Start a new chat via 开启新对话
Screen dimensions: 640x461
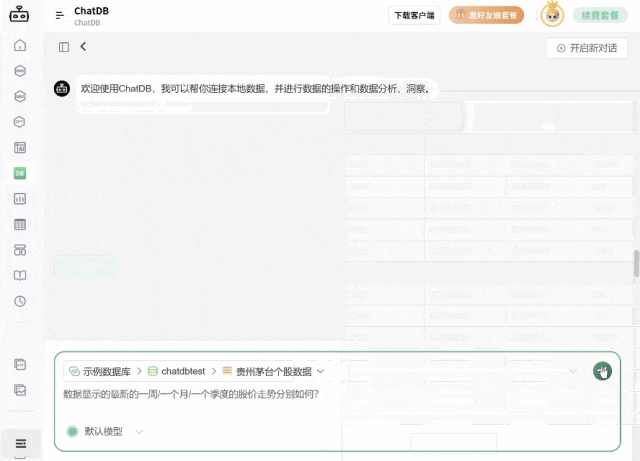coord(587,48)
